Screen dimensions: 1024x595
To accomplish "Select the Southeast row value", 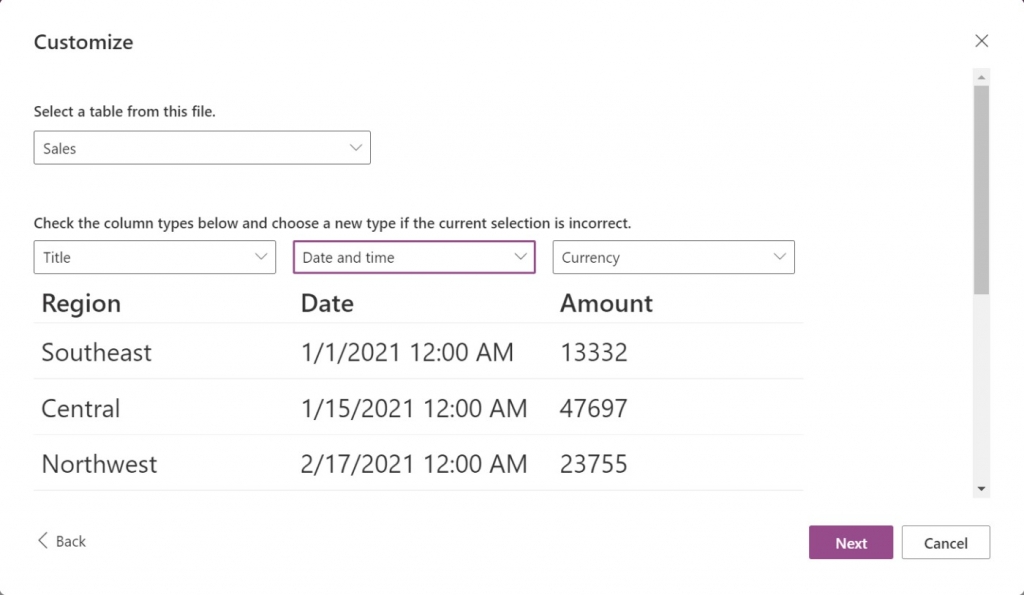I will click(x=96, y=352).
